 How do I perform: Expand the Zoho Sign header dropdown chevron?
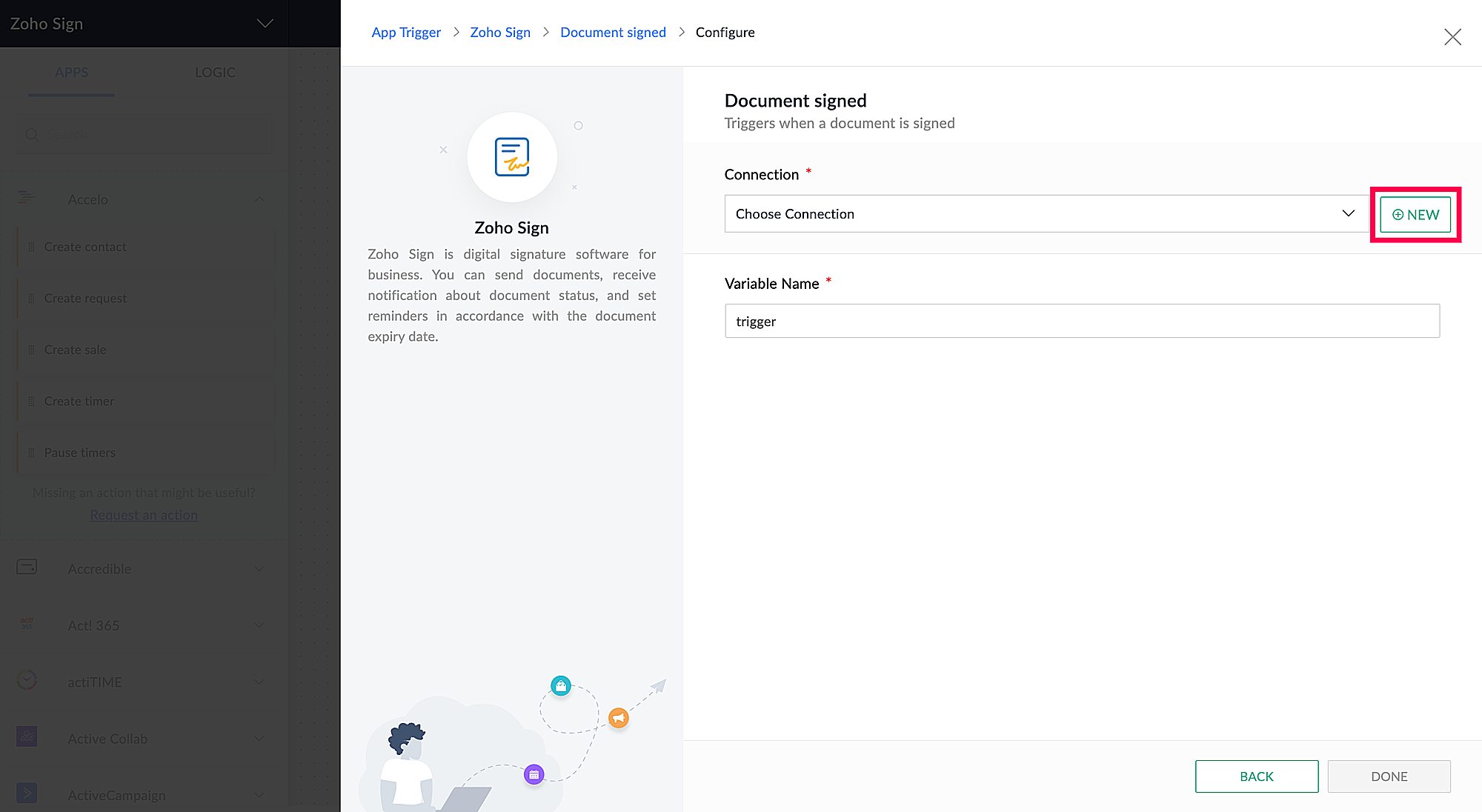click(x=265, y=24)
